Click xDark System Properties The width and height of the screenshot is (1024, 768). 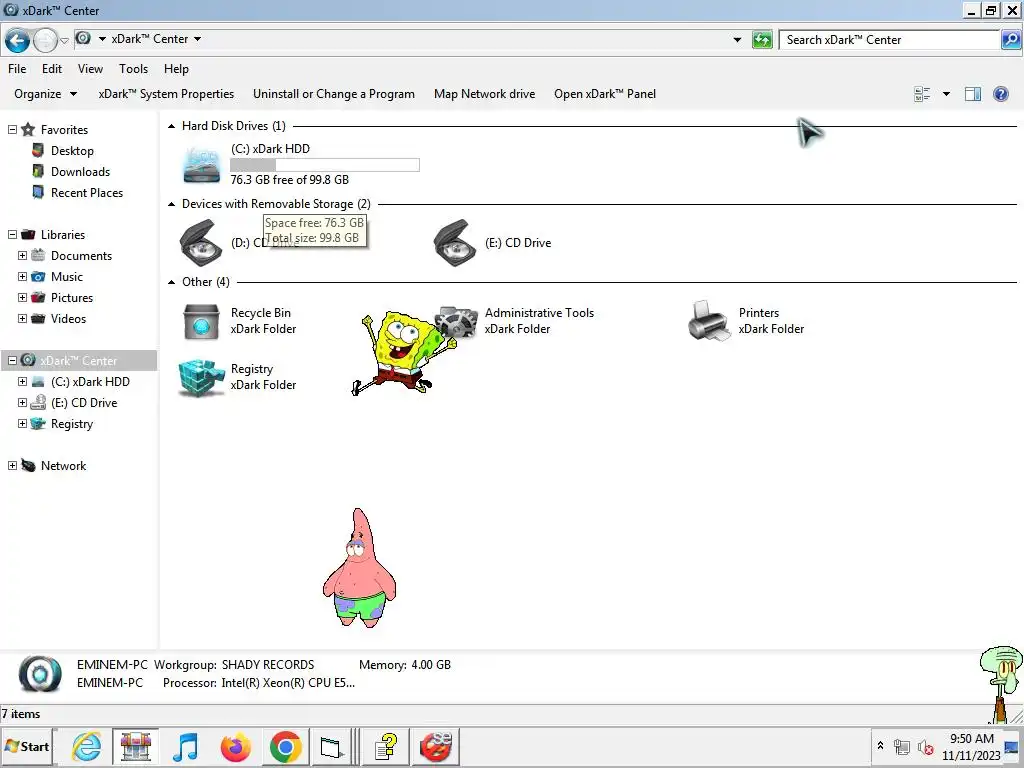coord(166,94)
